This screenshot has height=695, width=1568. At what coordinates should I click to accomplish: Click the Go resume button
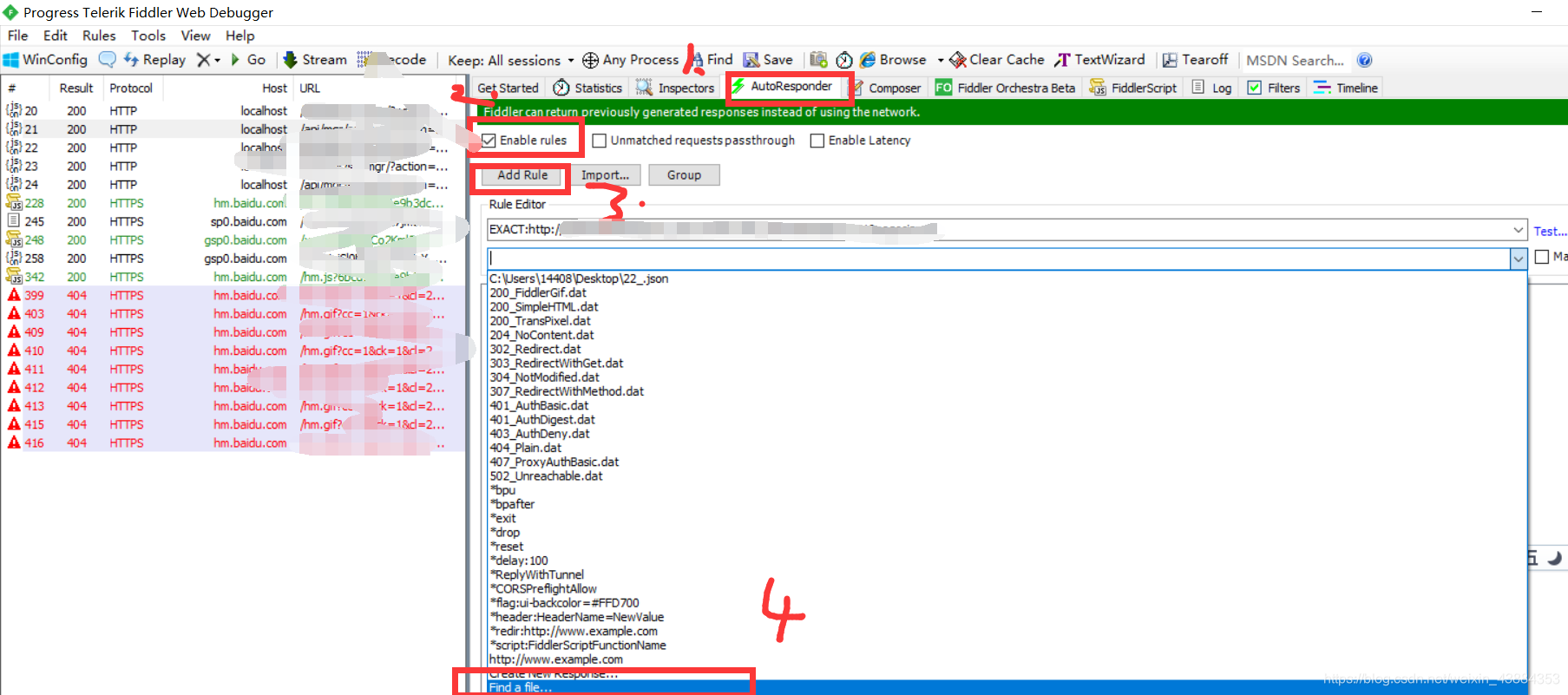[247, 60]
